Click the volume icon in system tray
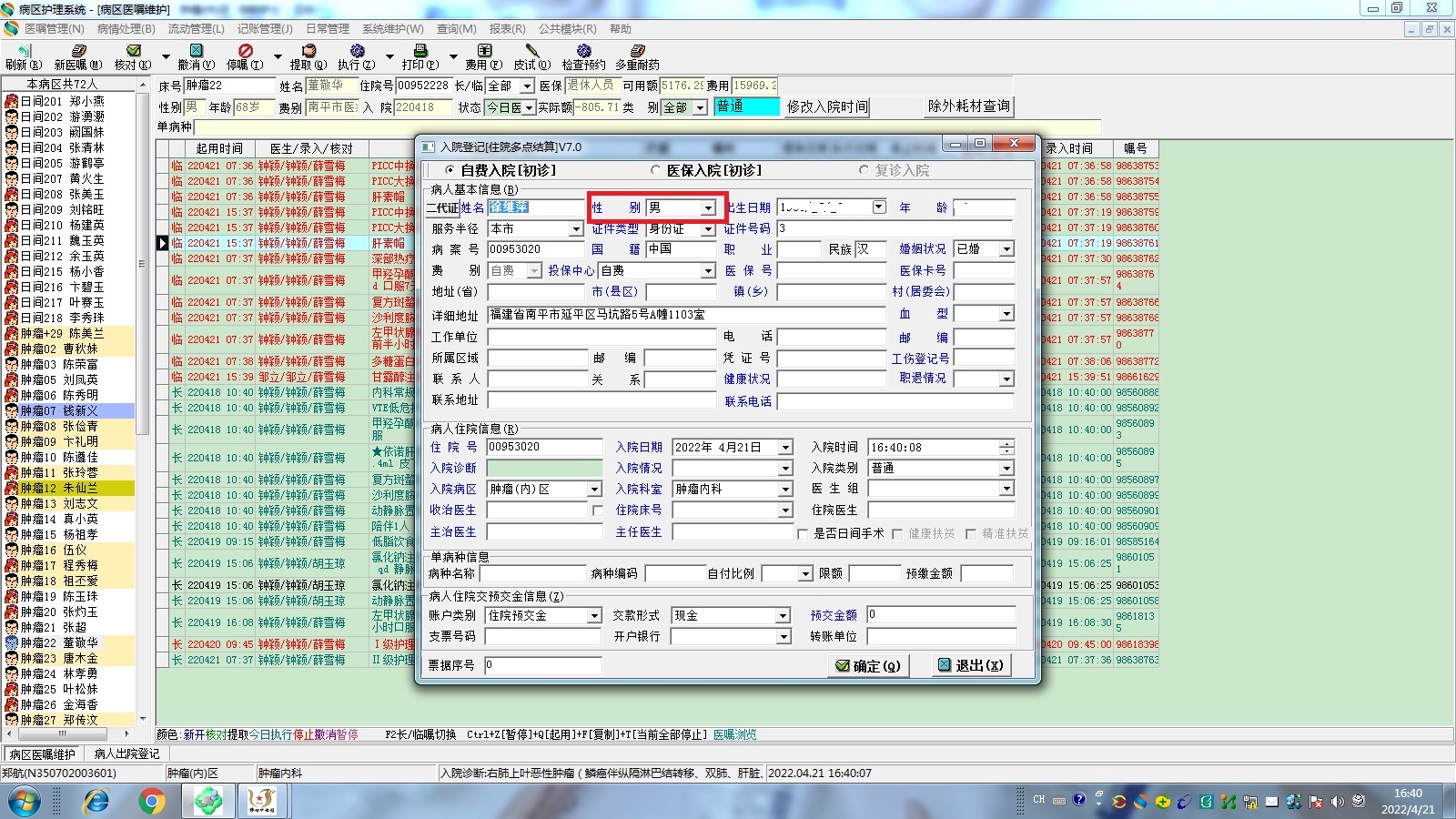Screen dimensions: 1456x819 (x=1337, y=801)
